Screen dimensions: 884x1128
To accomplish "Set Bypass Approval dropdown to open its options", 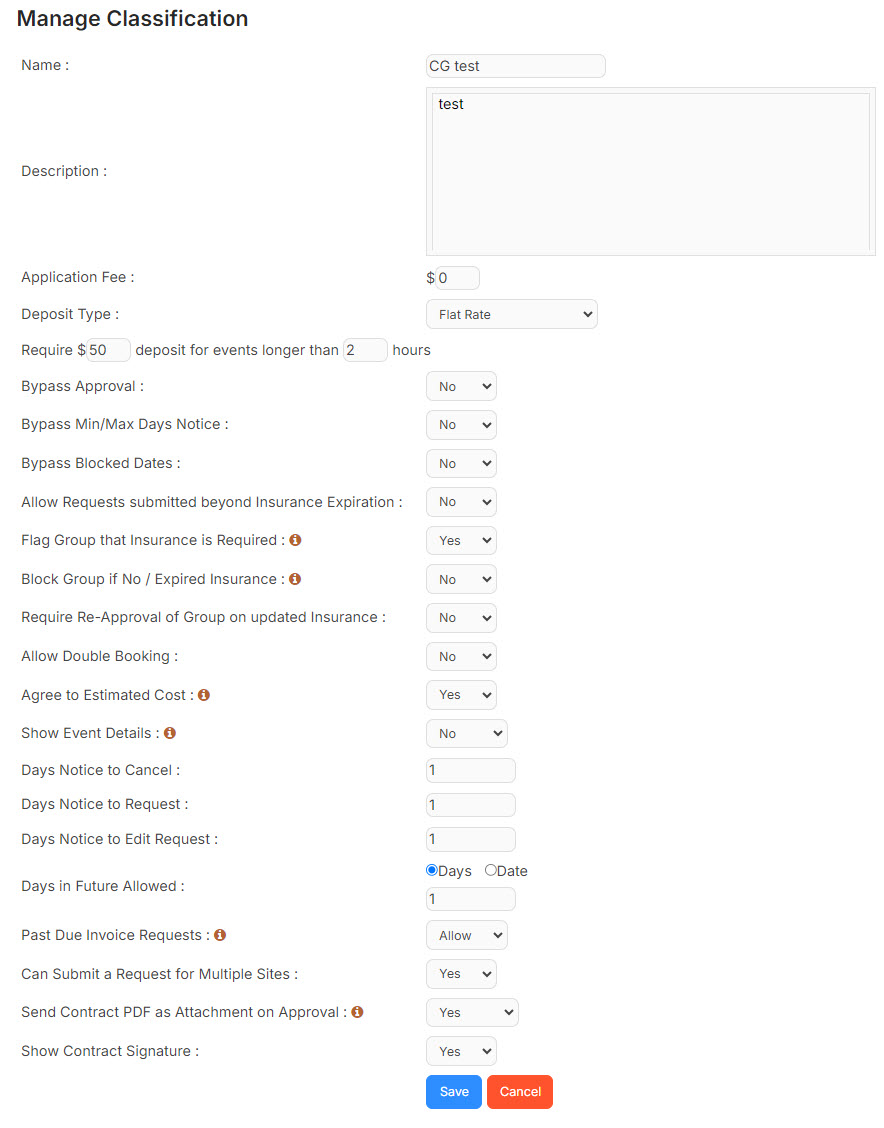I will coord(461,386).
